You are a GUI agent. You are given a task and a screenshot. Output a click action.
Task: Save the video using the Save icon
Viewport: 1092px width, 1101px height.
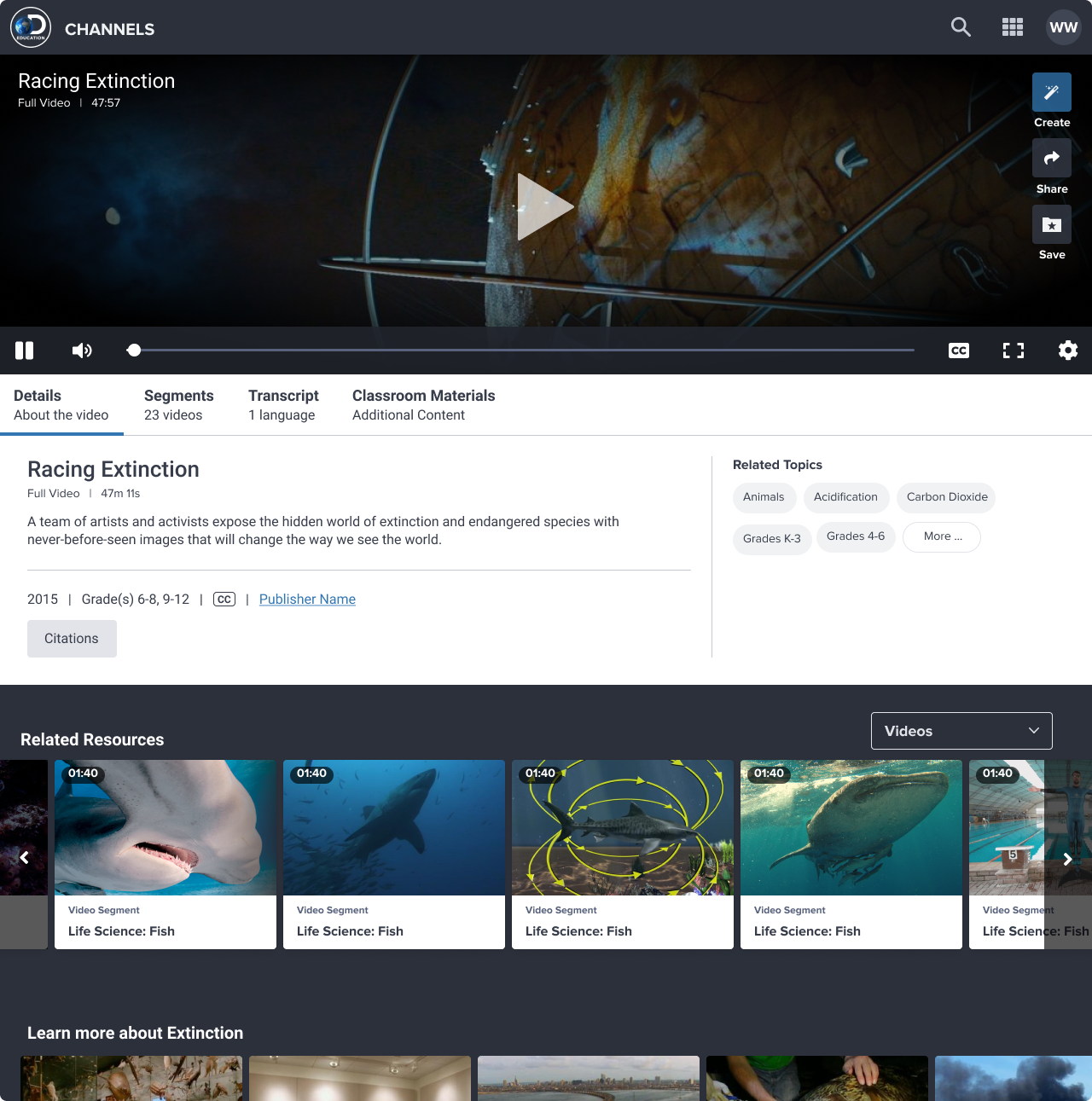[x=1051, y=224]
